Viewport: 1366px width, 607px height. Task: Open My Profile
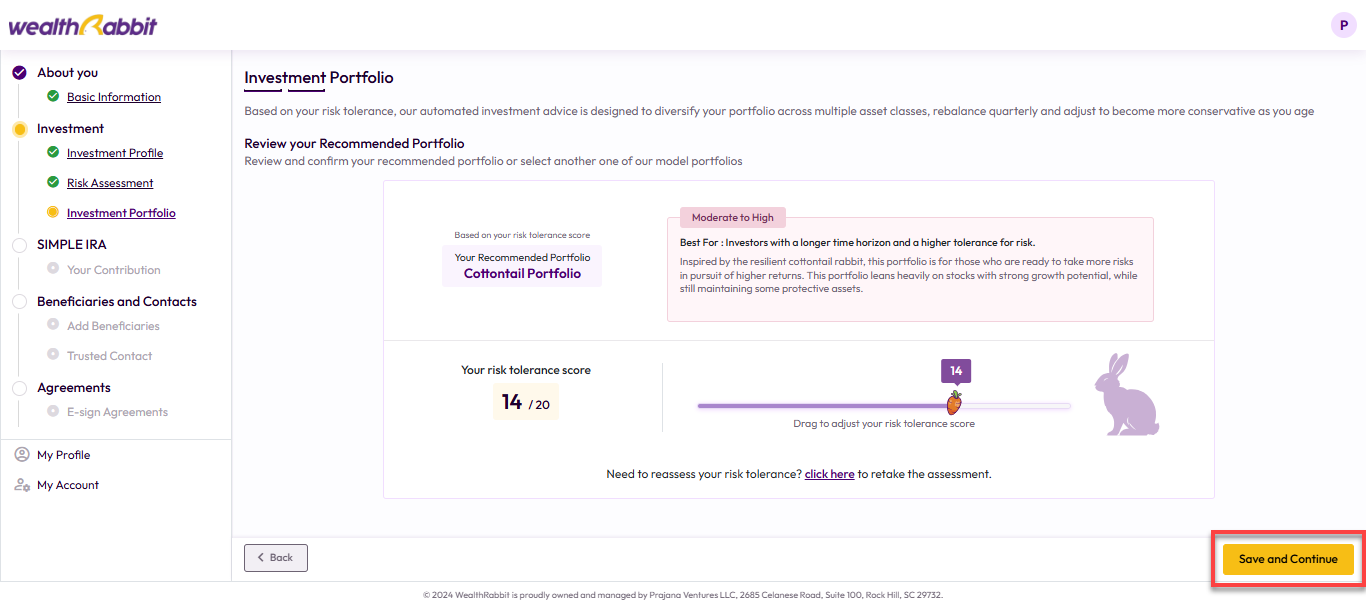[x=64, y=455]
